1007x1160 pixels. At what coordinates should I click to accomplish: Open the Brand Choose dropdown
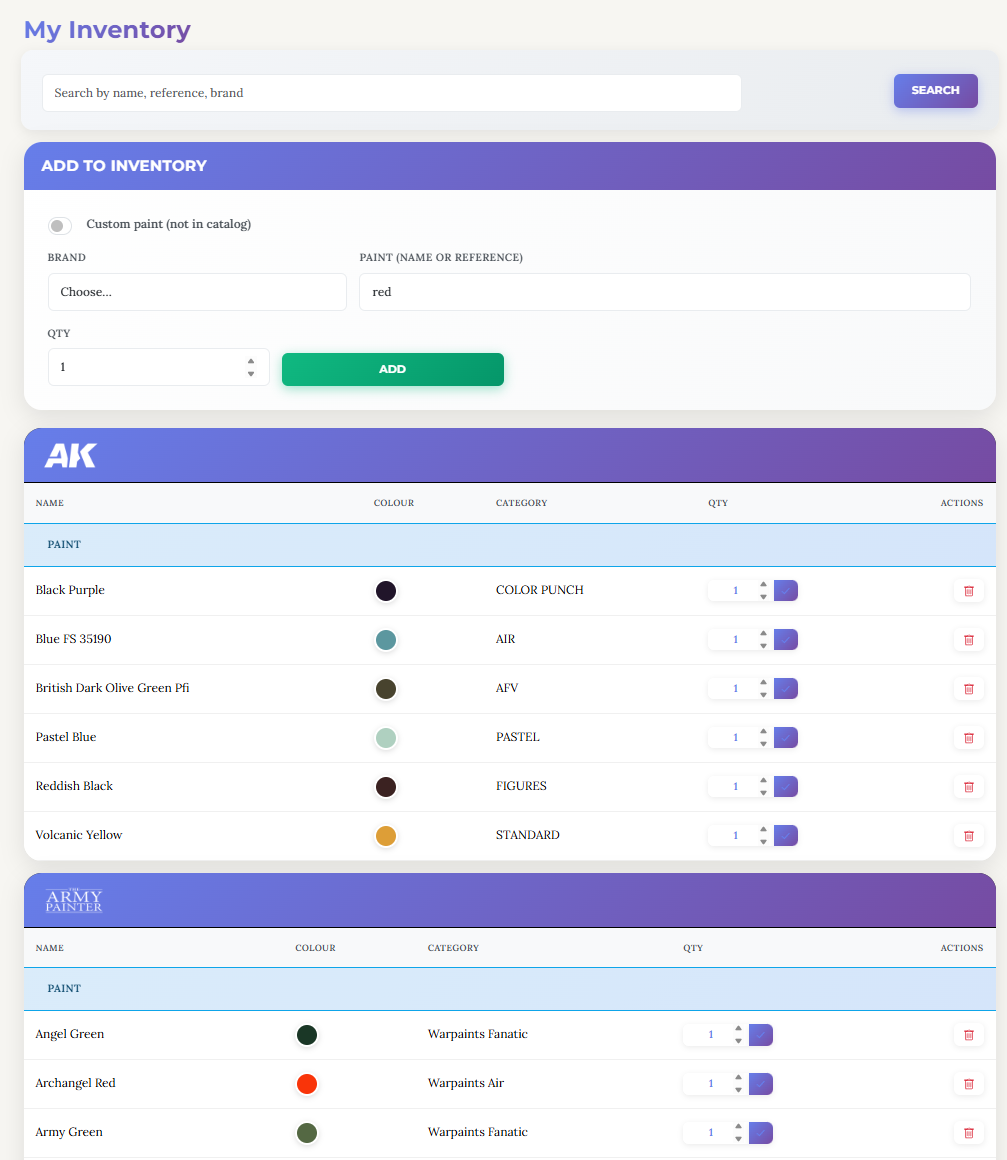(197, 292)
